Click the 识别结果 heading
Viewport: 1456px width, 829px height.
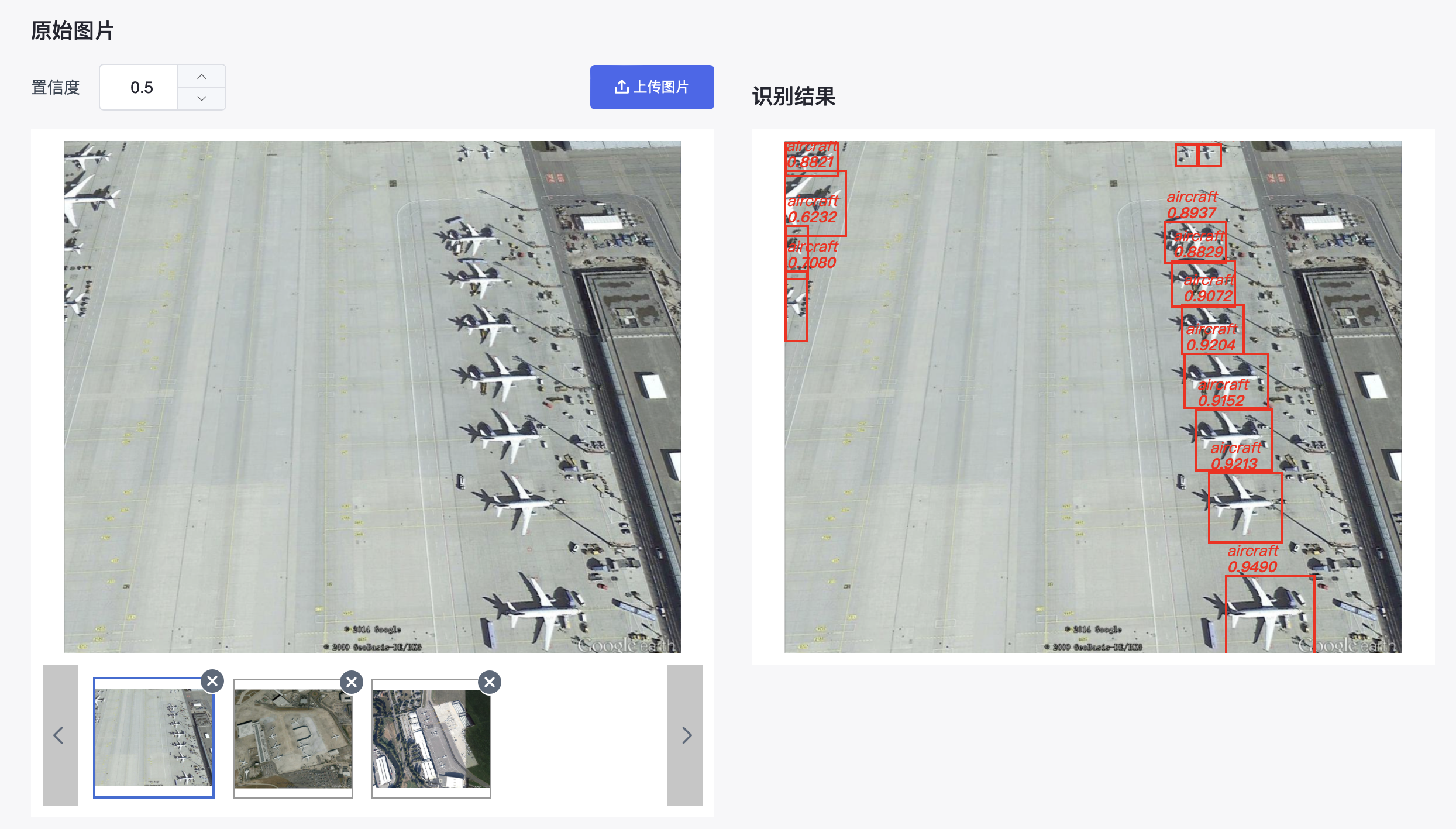point(794,97)
